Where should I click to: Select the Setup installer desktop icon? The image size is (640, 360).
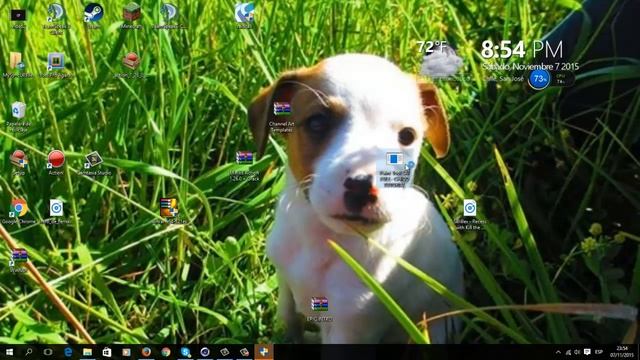(x=18, y=162)
